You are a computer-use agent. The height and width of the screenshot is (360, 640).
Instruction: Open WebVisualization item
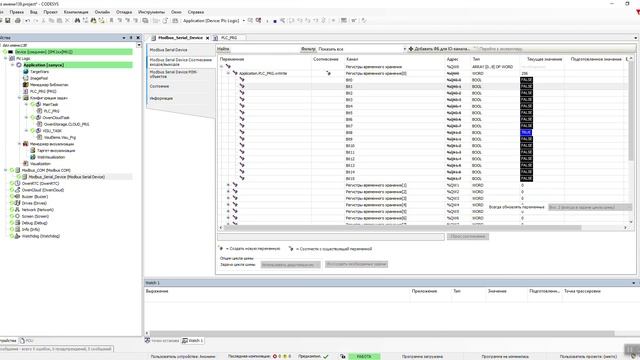[x=51, y=157]
